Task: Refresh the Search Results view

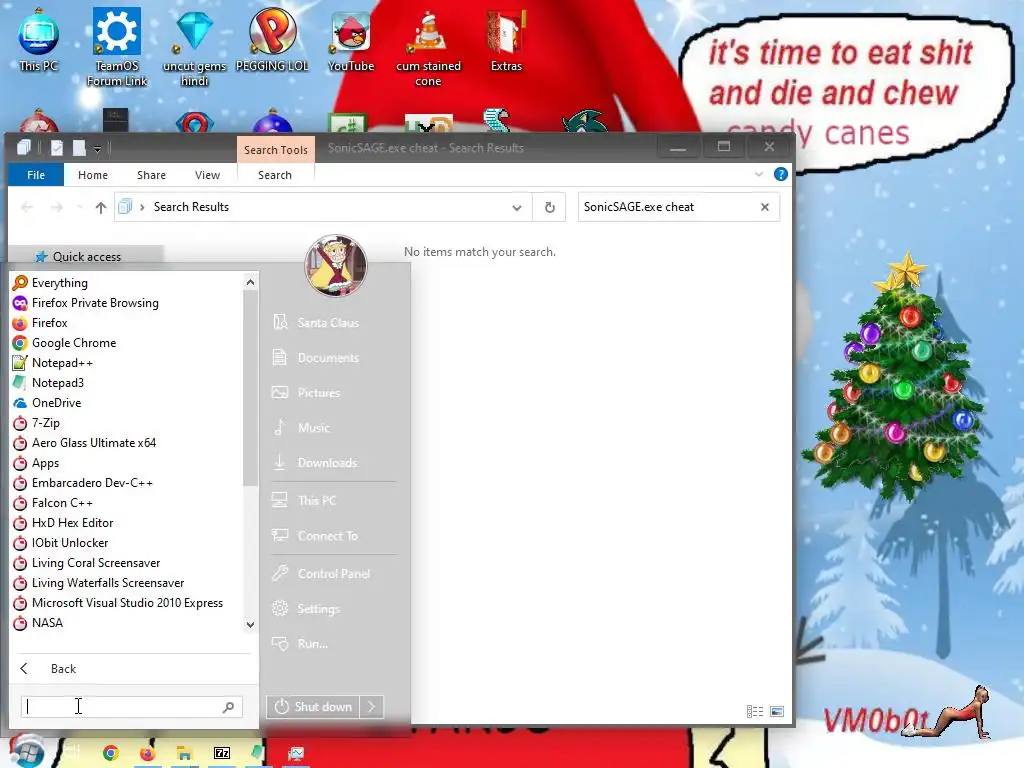Action: (550, 207)
